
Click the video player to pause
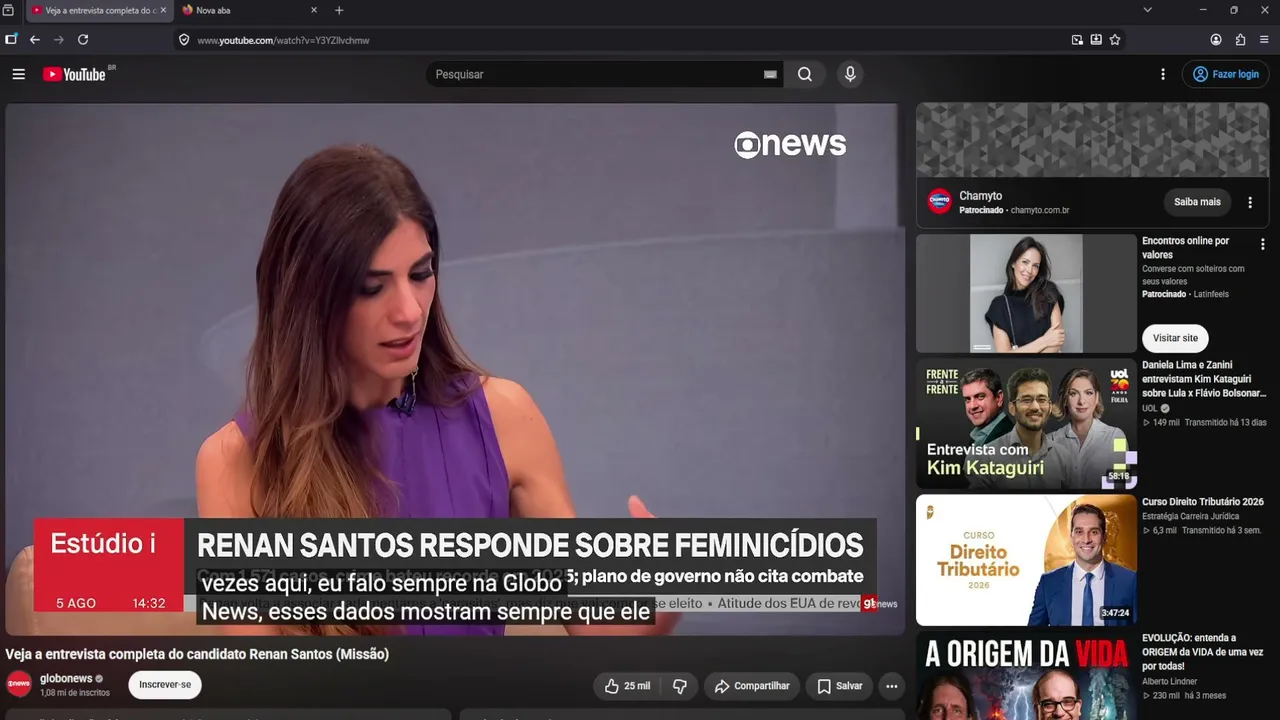pos(455,369)
